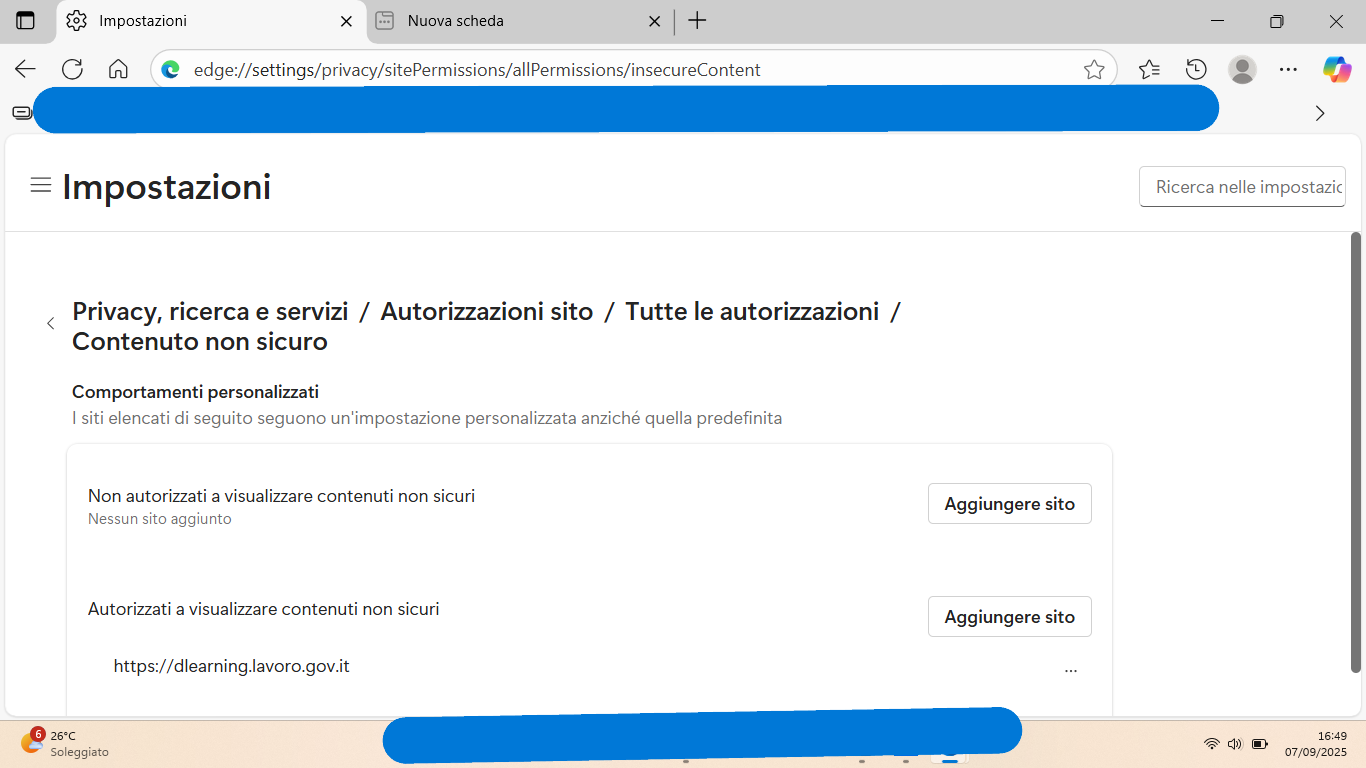Add a site to the not-authorized list
Viewport: 1366px width, 768px height.
tap(1010, 504)
